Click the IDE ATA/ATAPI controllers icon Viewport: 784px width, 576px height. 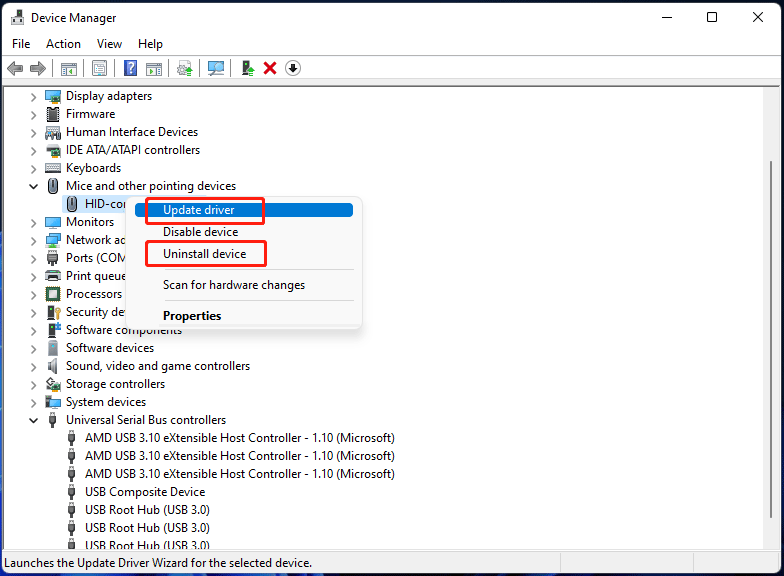coord(53,150)
